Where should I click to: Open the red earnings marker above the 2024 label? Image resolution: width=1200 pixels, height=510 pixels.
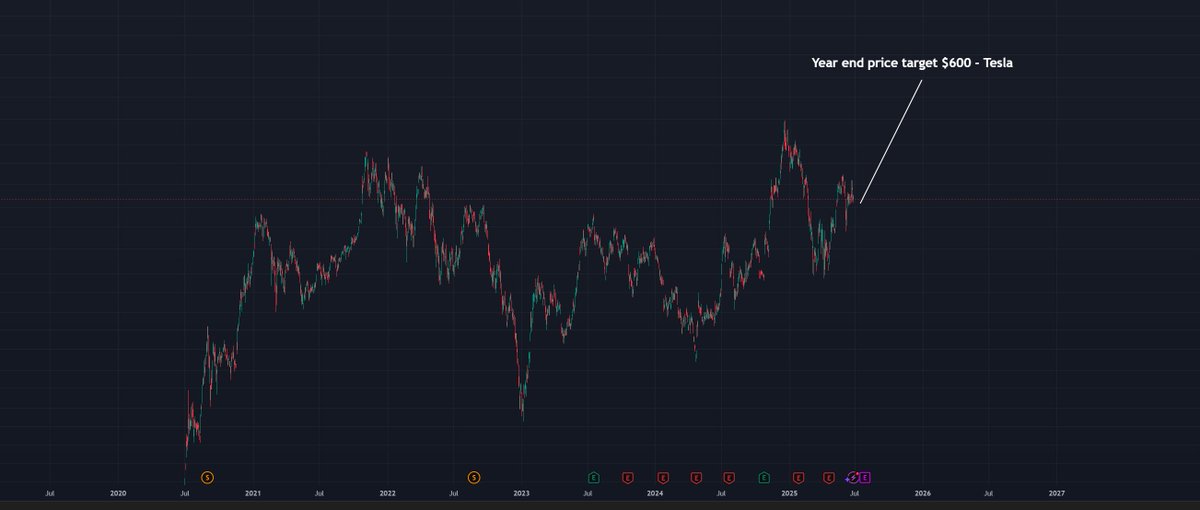662,477
